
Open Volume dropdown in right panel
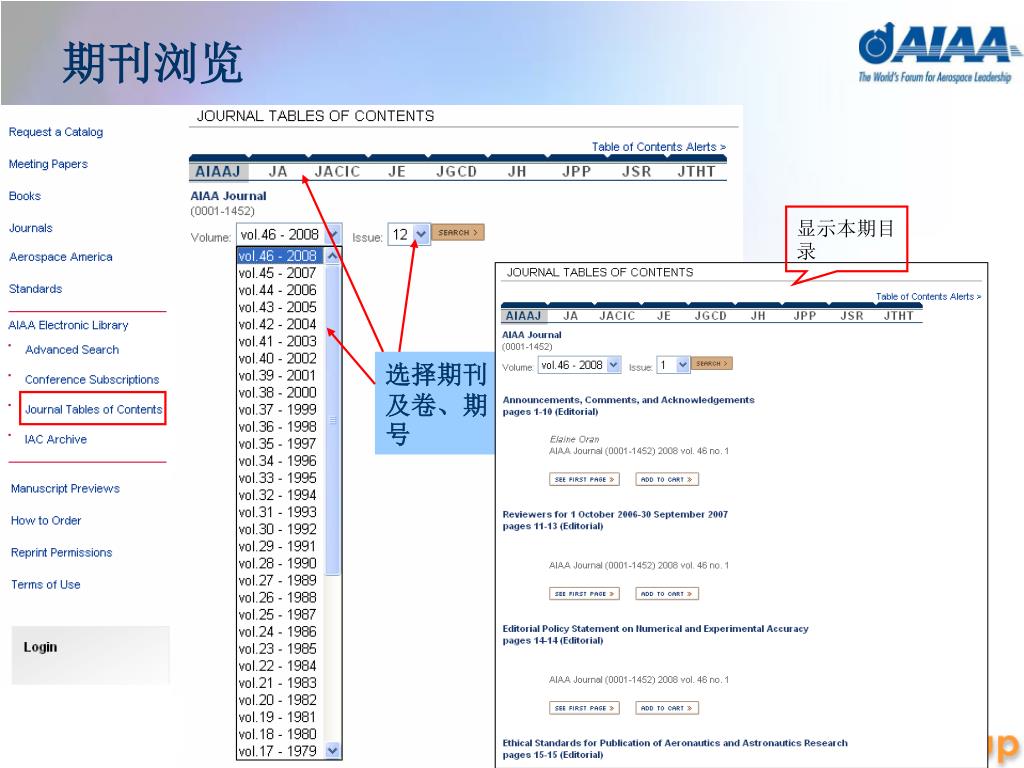click(579, 365)
